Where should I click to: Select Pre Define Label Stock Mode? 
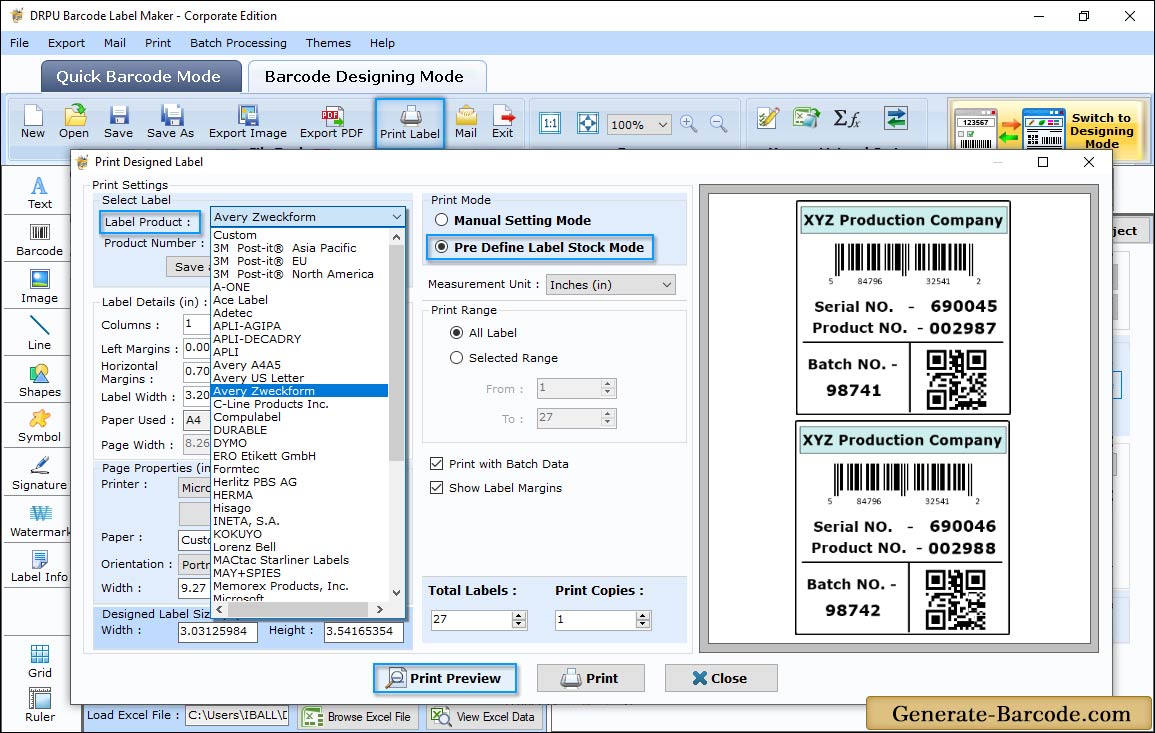[x=441, y=247]
